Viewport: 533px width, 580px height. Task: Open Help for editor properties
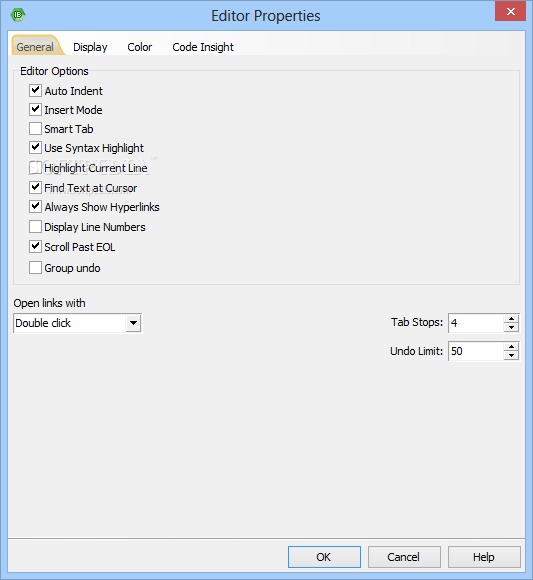pyautogui.click(x=484, y=557)
